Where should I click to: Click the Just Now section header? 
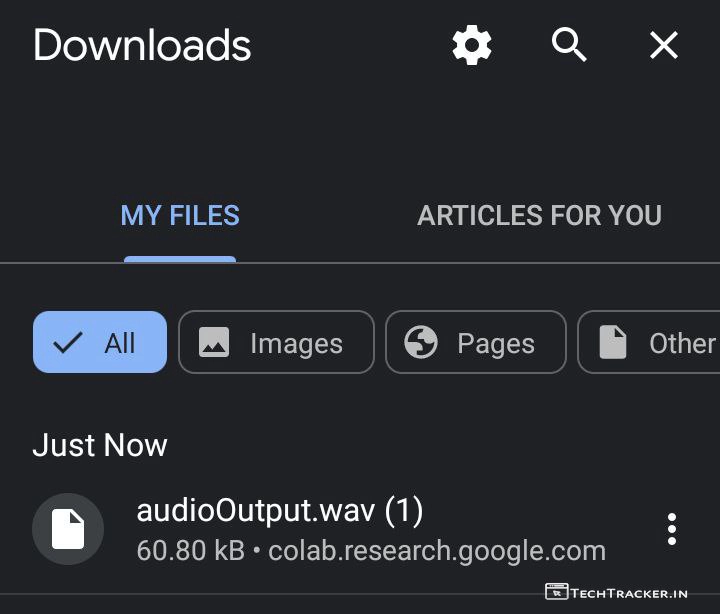[100, 445]
